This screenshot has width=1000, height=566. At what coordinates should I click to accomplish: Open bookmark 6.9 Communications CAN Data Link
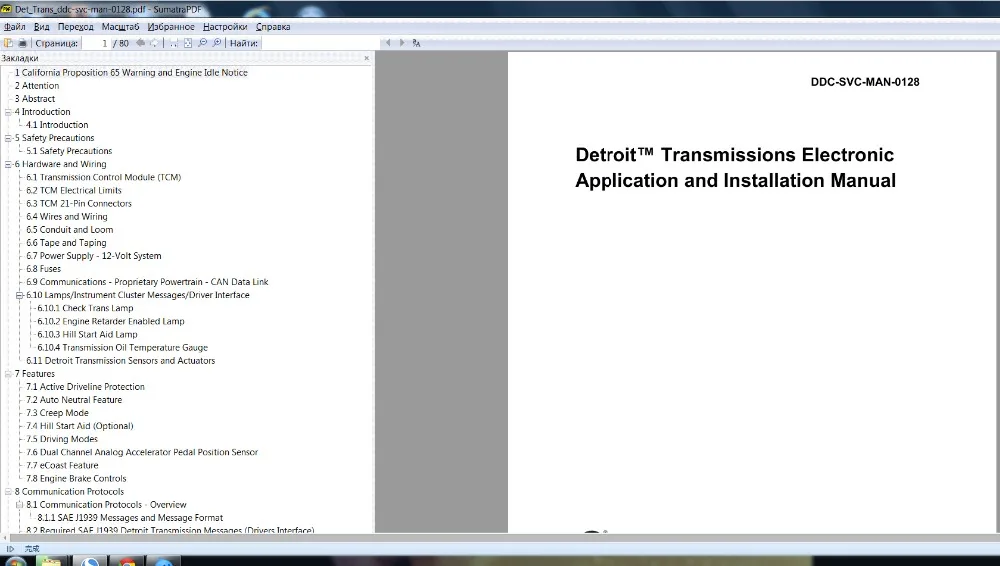tap(147, 282)
